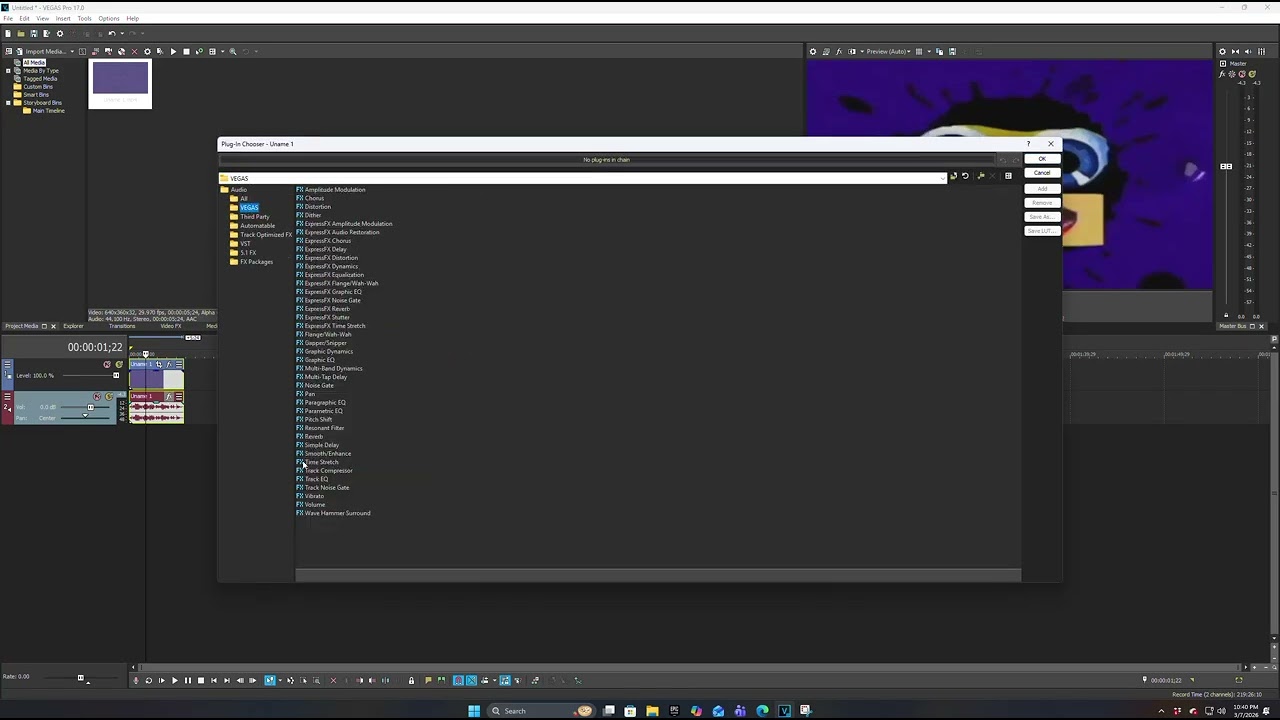Toggle loop playback in transport bar
The width and height of the screenshot is (1280, 720).
coord(149,680)
